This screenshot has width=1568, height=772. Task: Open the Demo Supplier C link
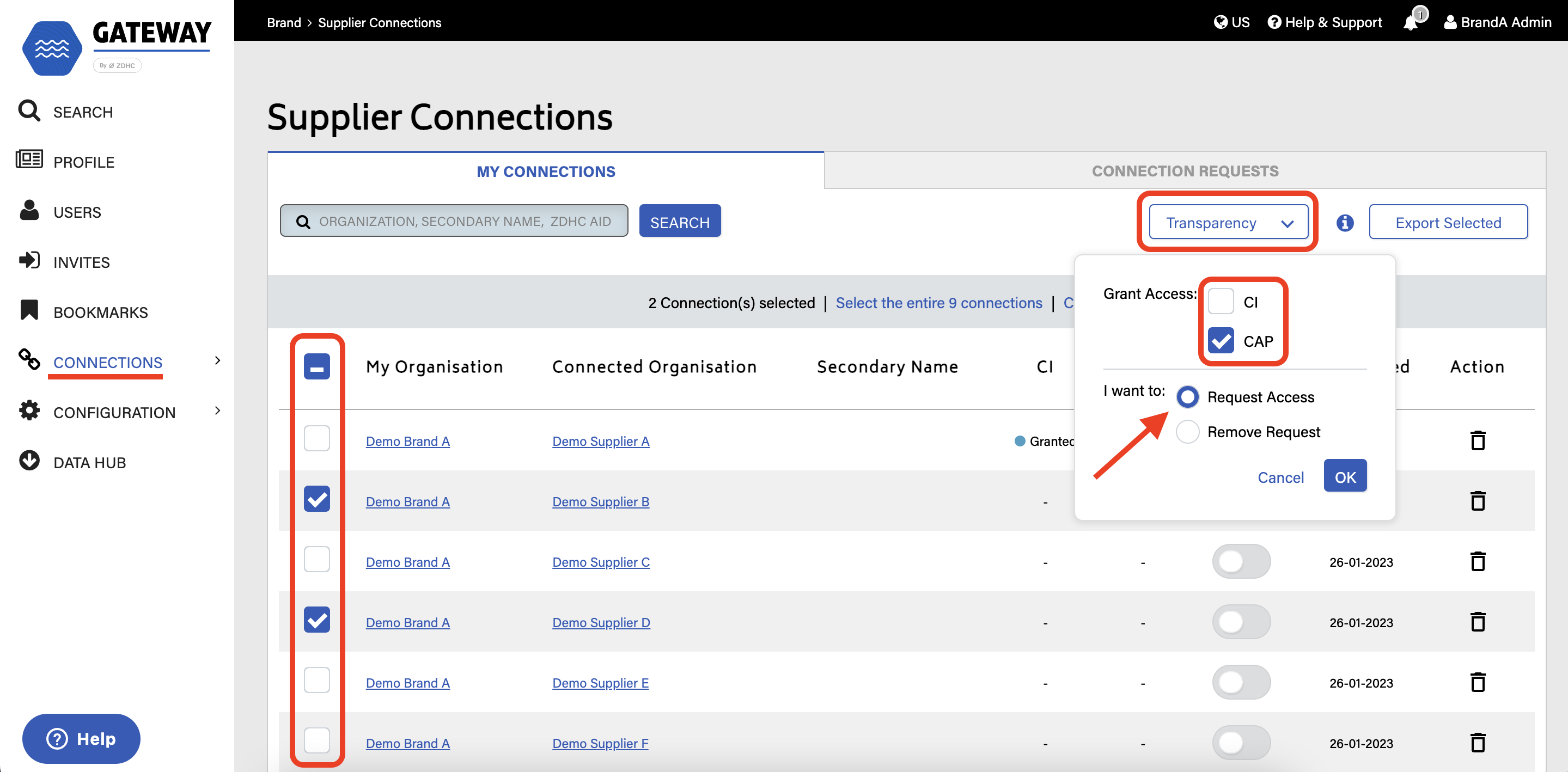600,562
